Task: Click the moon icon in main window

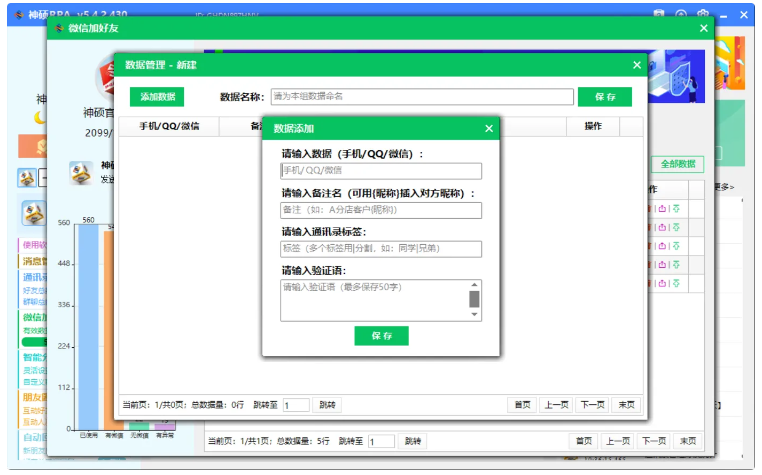Action: [x=40, y=117]
